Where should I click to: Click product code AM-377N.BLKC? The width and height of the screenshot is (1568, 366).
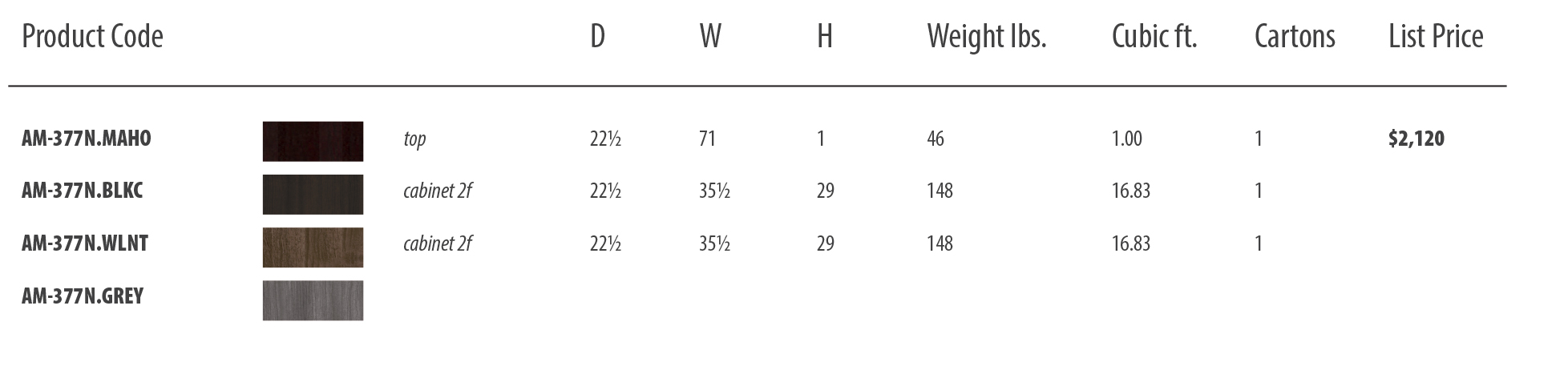(x=83, y=191)
